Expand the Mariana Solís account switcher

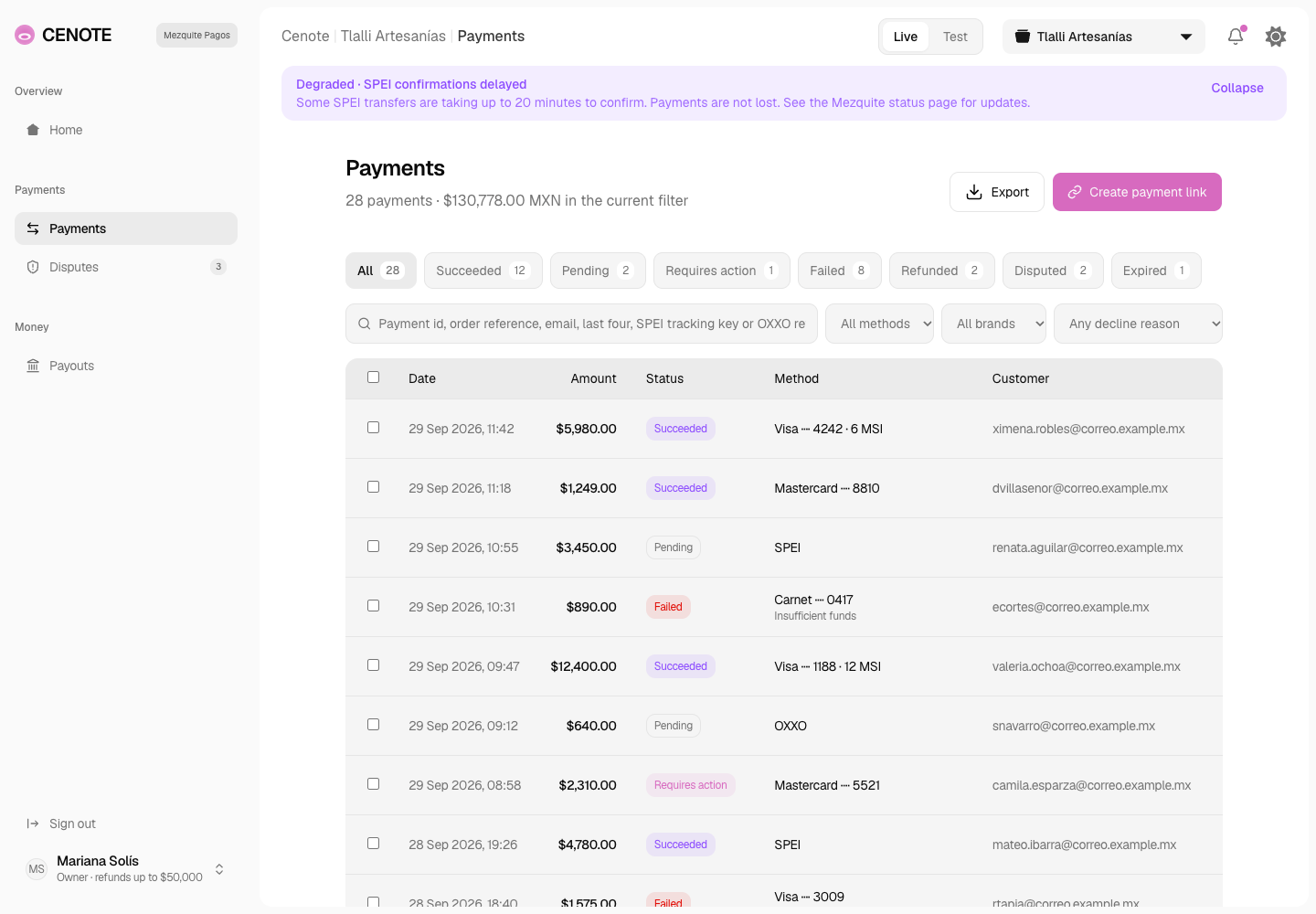click(x=219, y=869)
